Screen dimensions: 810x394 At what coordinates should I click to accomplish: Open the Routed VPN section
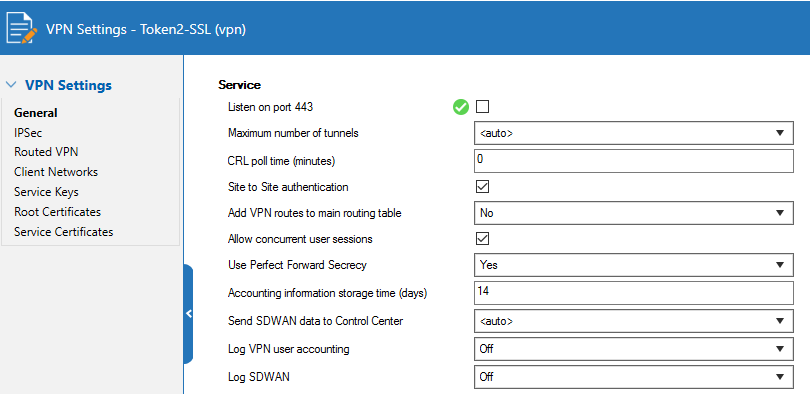tap(46, 152)
